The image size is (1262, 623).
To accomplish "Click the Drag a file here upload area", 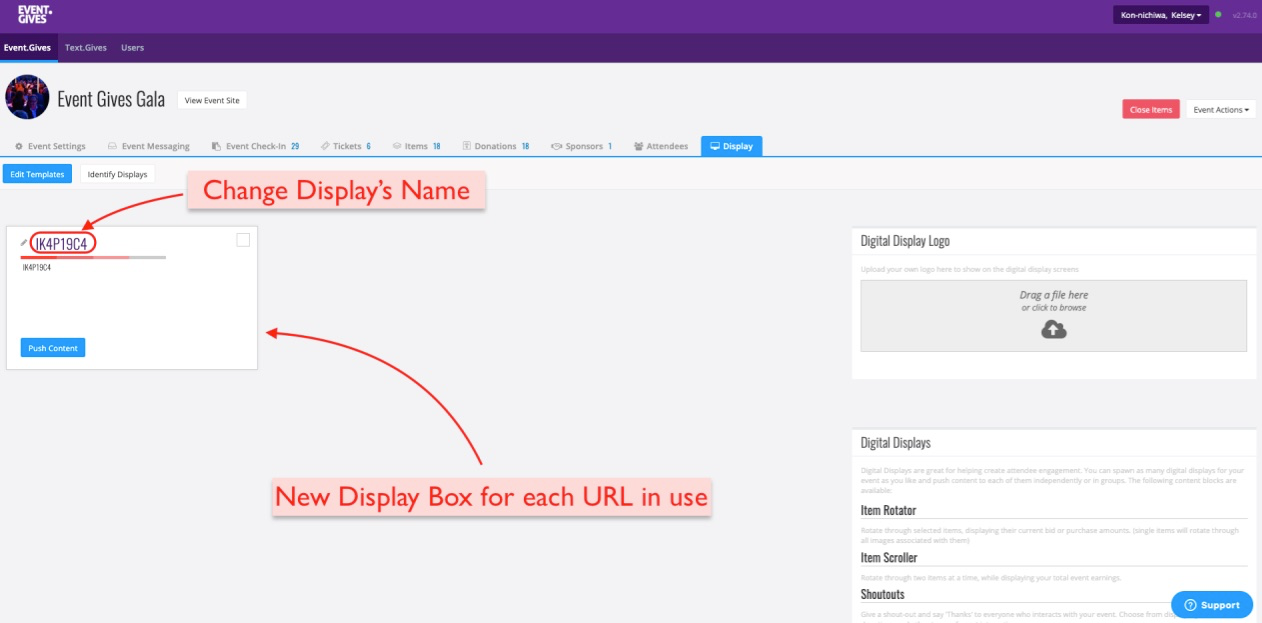I will (1053, 315).
